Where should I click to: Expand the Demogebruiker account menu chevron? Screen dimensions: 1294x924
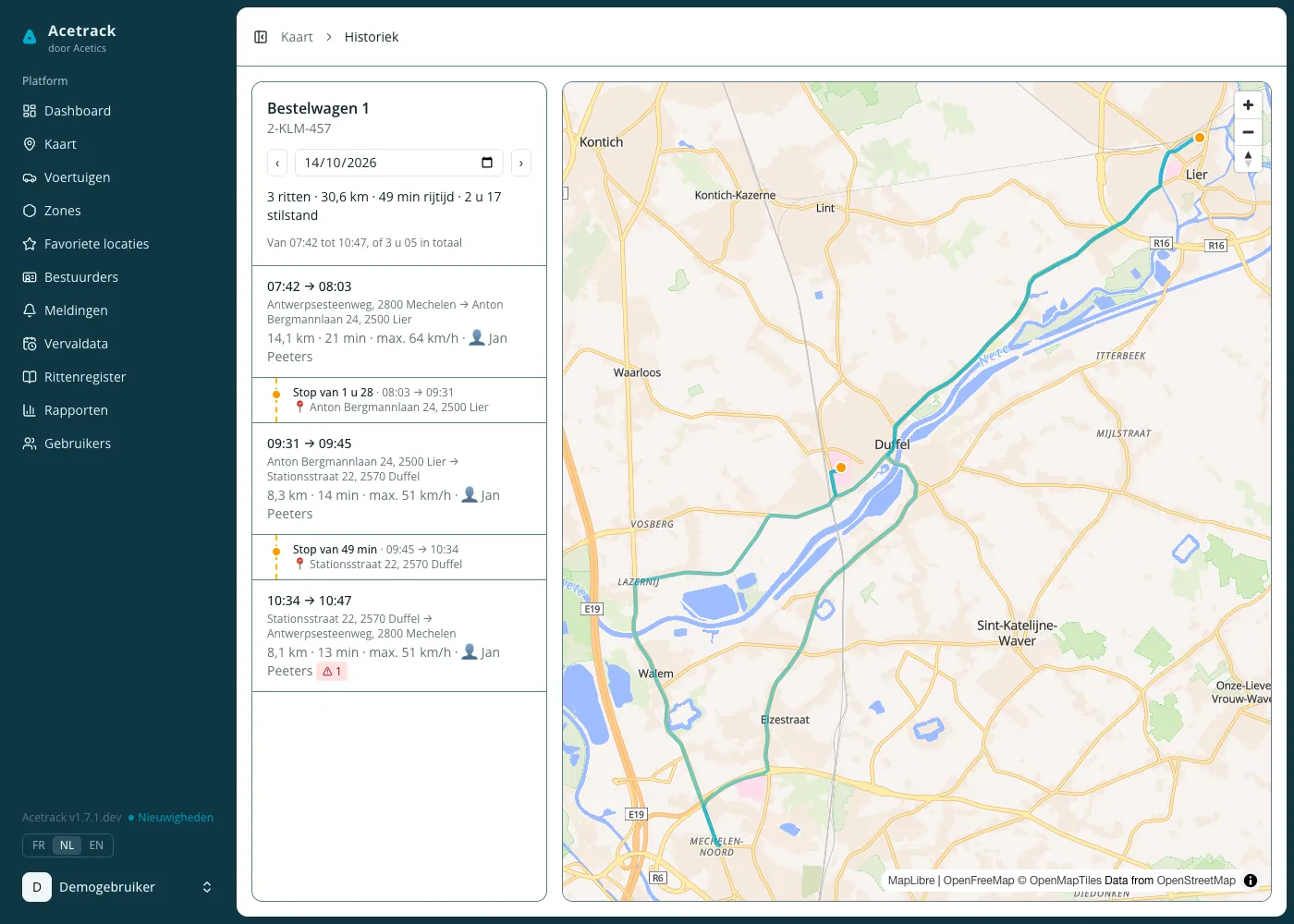[x=207, y=887]
